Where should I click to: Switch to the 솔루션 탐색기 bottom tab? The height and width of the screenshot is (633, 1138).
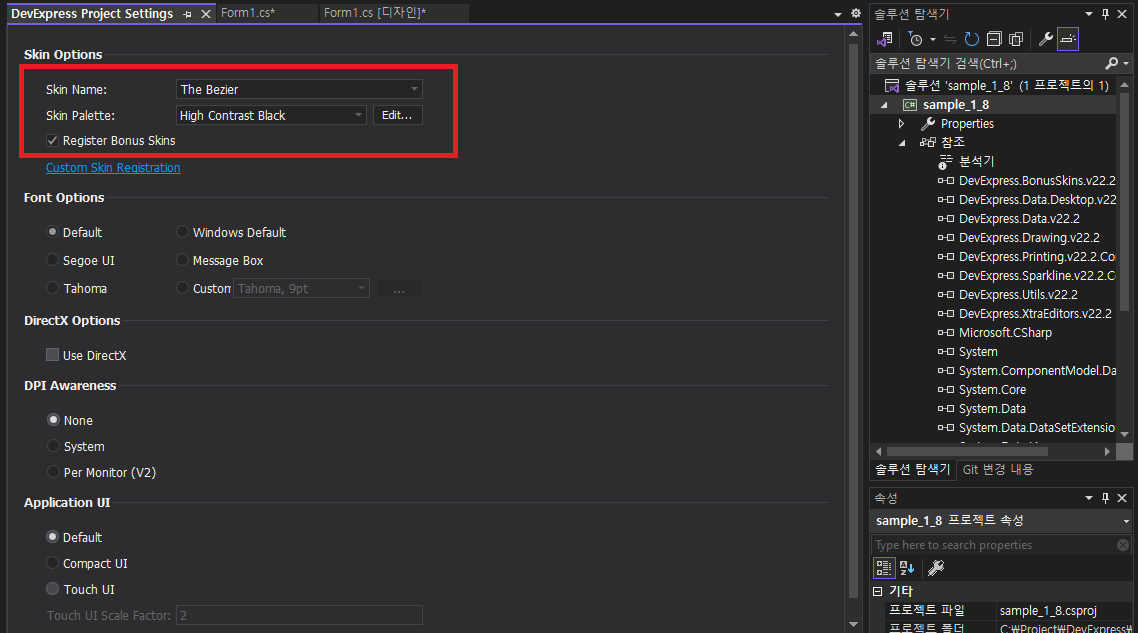(x=912, y=470)
